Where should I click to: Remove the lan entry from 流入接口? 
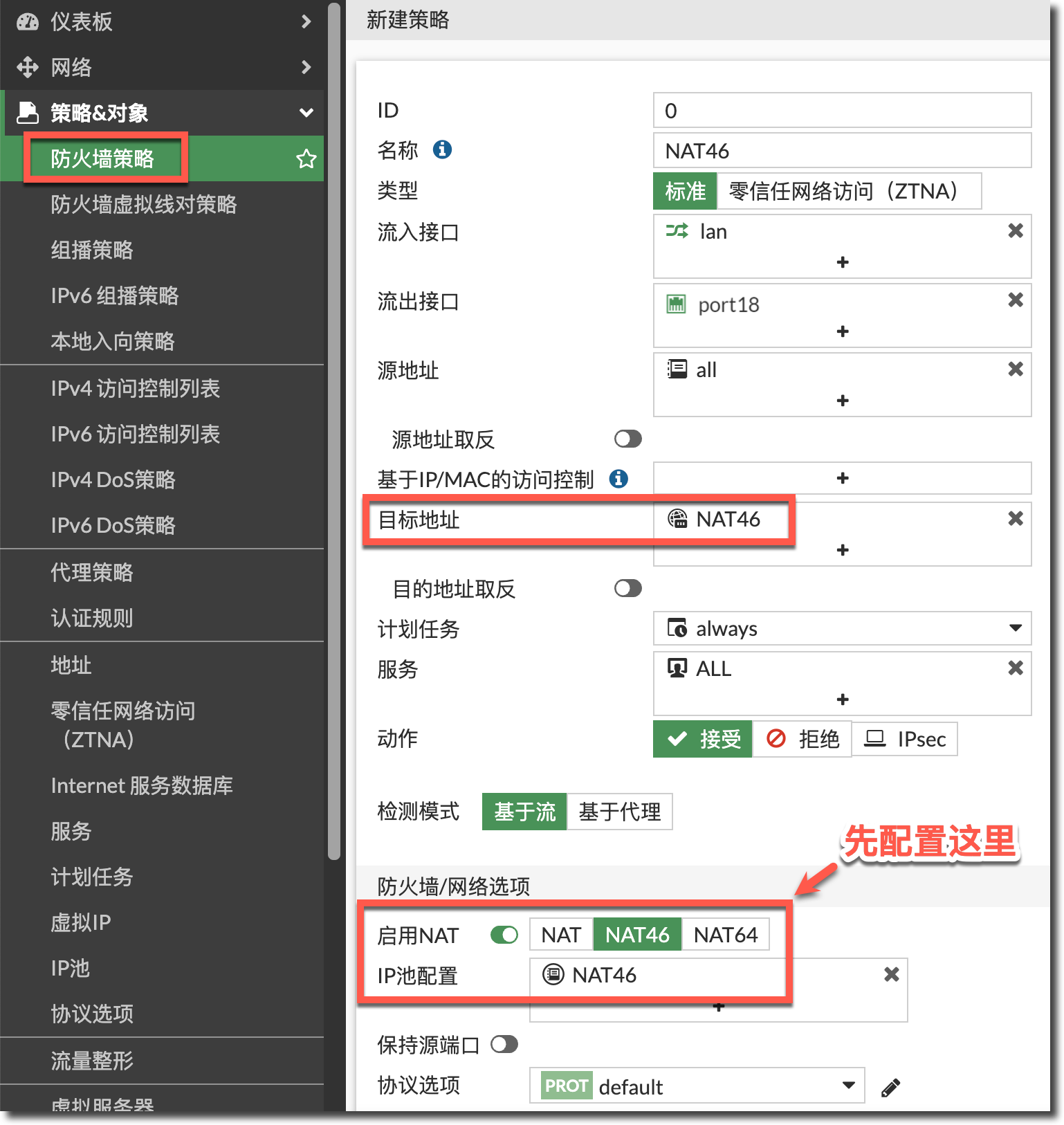1015,231
